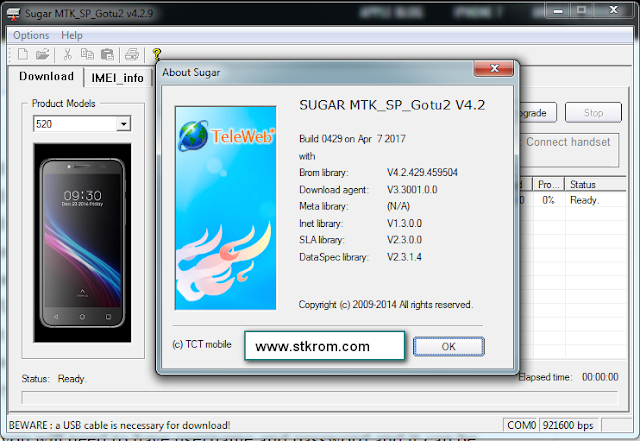Click the 921600 bps status bar entry
This screenshot has height=441, width=640.
[568, 425]
